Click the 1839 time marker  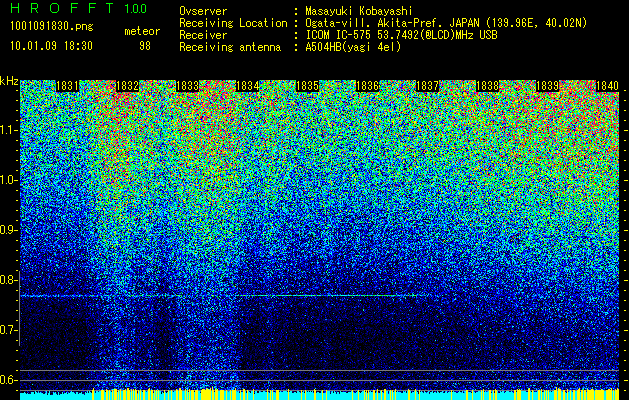[x=548, y=86]
